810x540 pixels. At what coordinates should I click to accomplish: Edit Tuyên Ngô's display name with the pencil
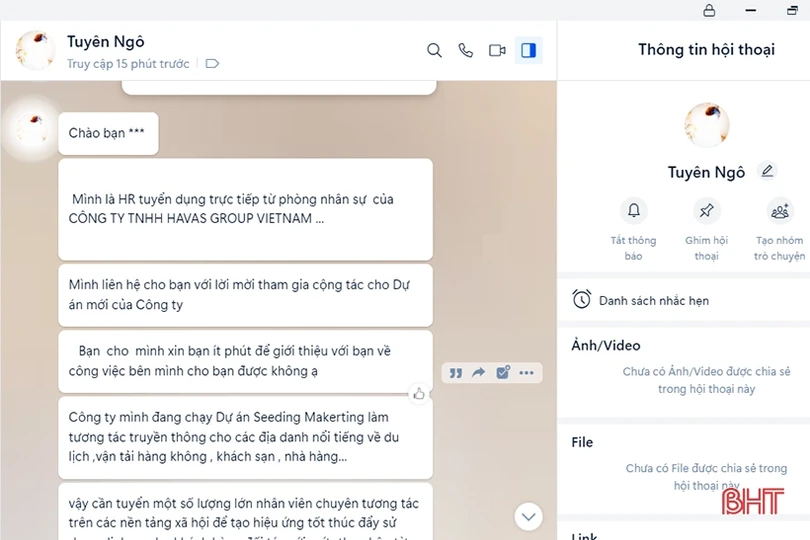coord(767,171)
